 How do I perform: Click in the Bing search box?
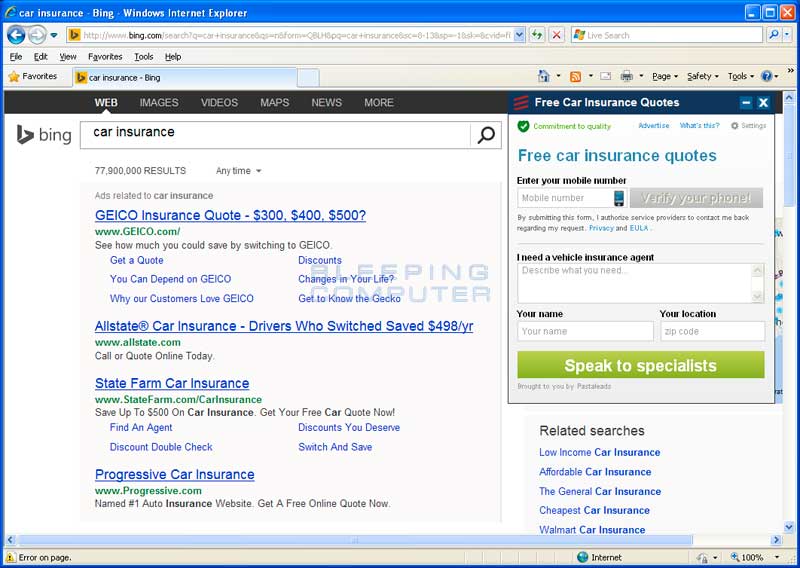pyautogui.click(x=274, y=135)
